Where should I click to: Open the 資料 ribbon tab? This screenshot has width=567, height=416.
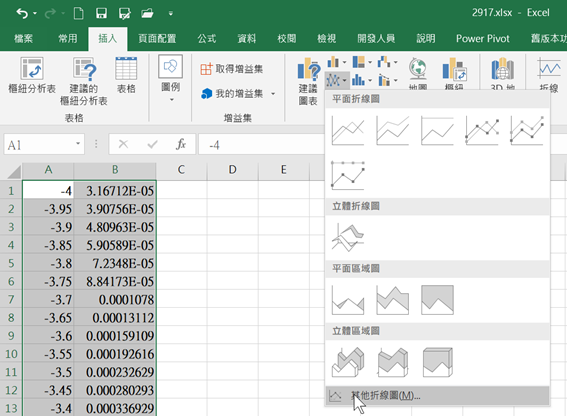point(247,38)
